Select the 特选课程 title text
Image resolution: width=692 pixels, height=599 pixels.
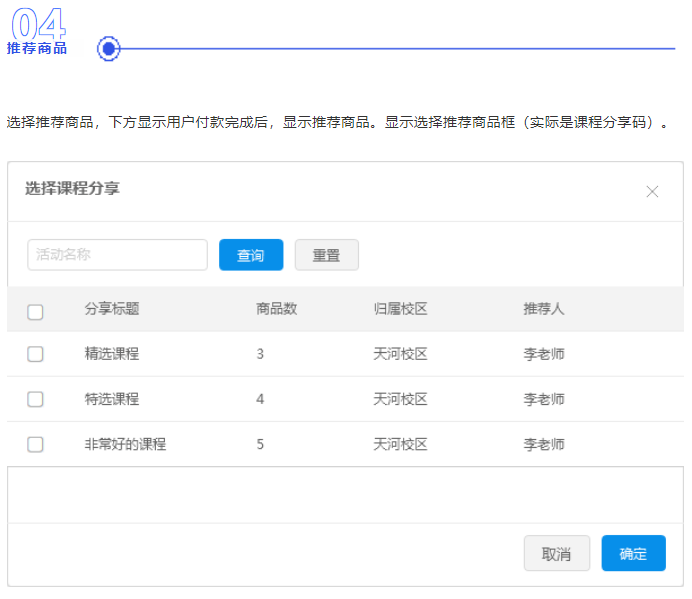click(112, 399)
